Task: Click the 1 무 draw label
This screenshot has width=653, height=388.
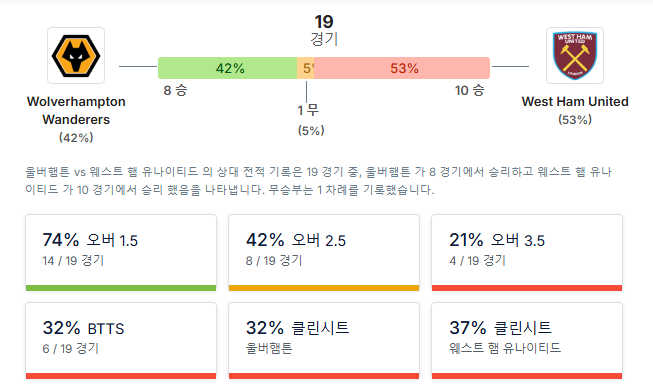Action: coord(308,110)
